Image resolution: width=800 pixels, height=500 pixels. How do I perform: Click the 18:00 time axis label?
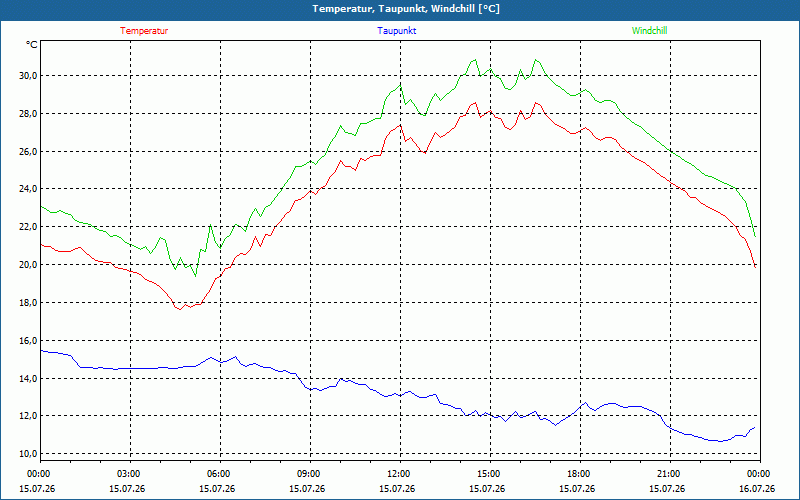click(578, 474)
